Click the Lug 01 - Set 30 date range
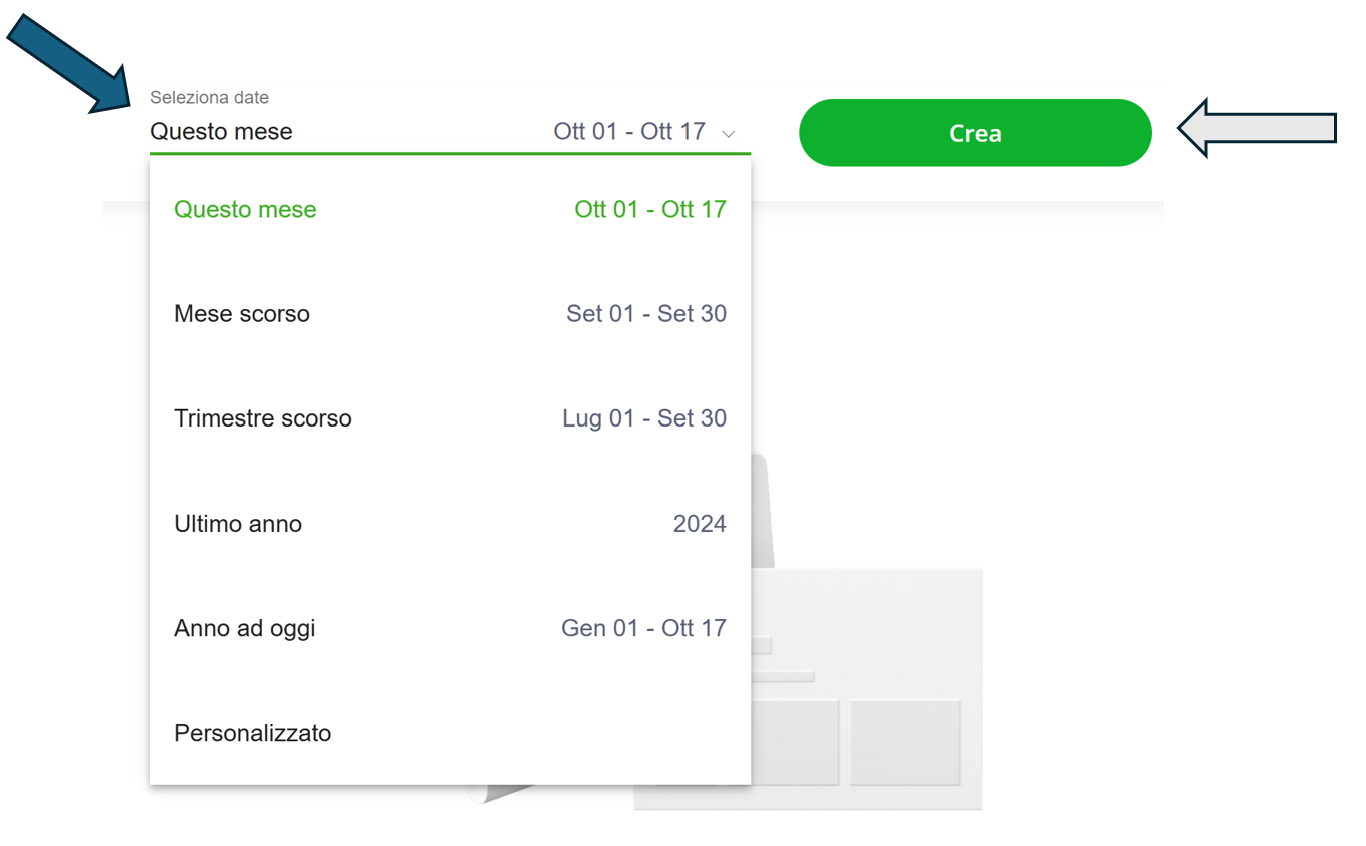Screen dimensions: 1366x846 point(644,418)
